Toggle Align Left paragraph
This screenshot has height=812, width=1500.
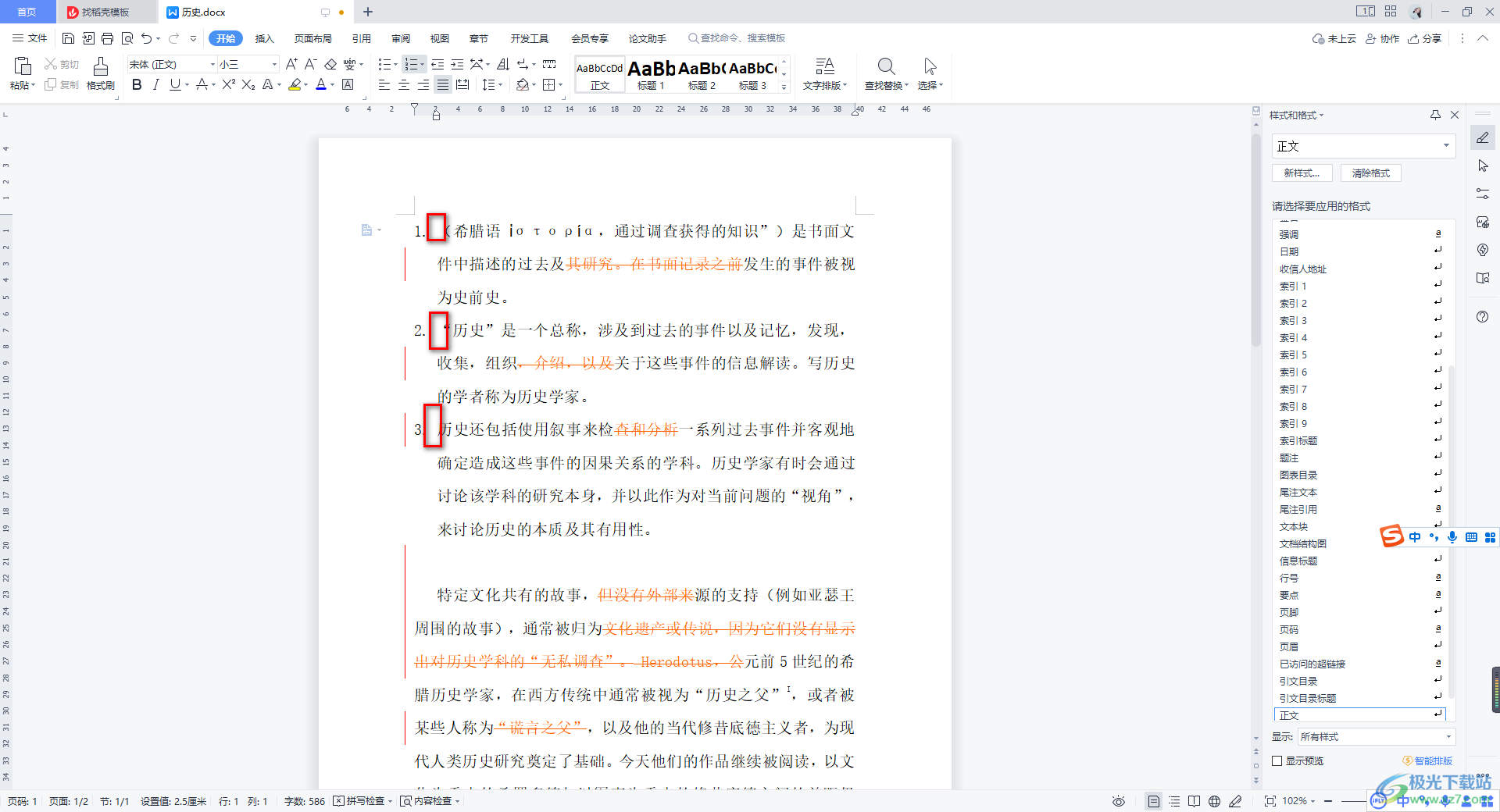point(384,84)
